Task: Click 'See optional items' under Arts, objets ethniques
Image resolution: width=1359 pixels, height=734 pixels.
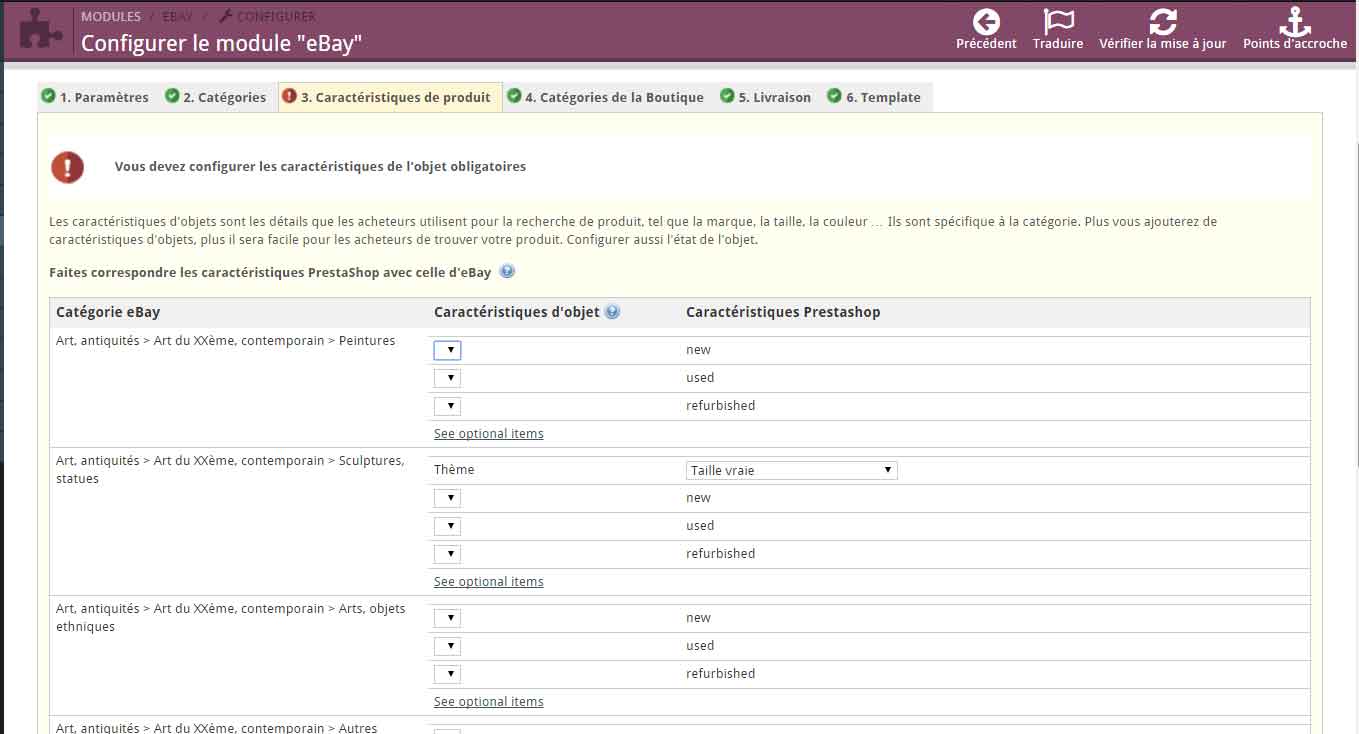Action: [x=489, y=702]
